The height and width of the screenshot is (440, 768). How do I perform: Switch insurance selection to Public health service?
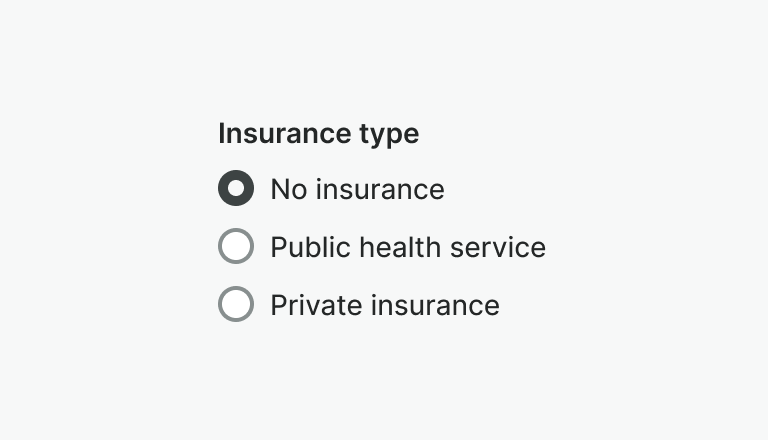(236, 247)
